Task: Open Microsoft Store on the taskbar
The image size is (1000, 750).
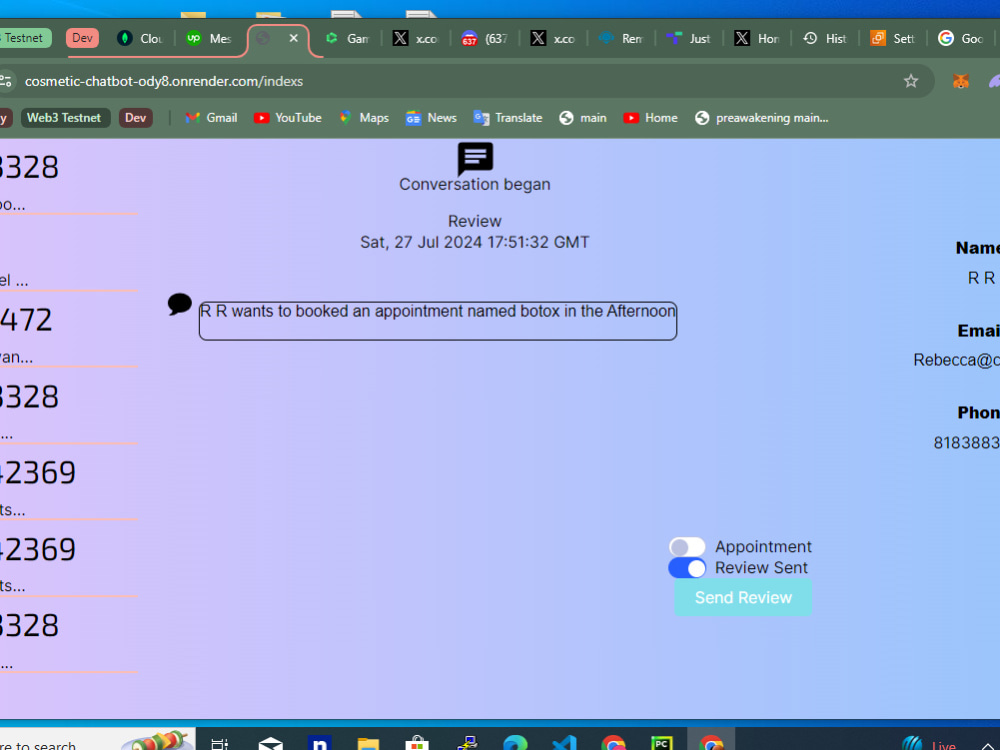Action: click(417, 742)
